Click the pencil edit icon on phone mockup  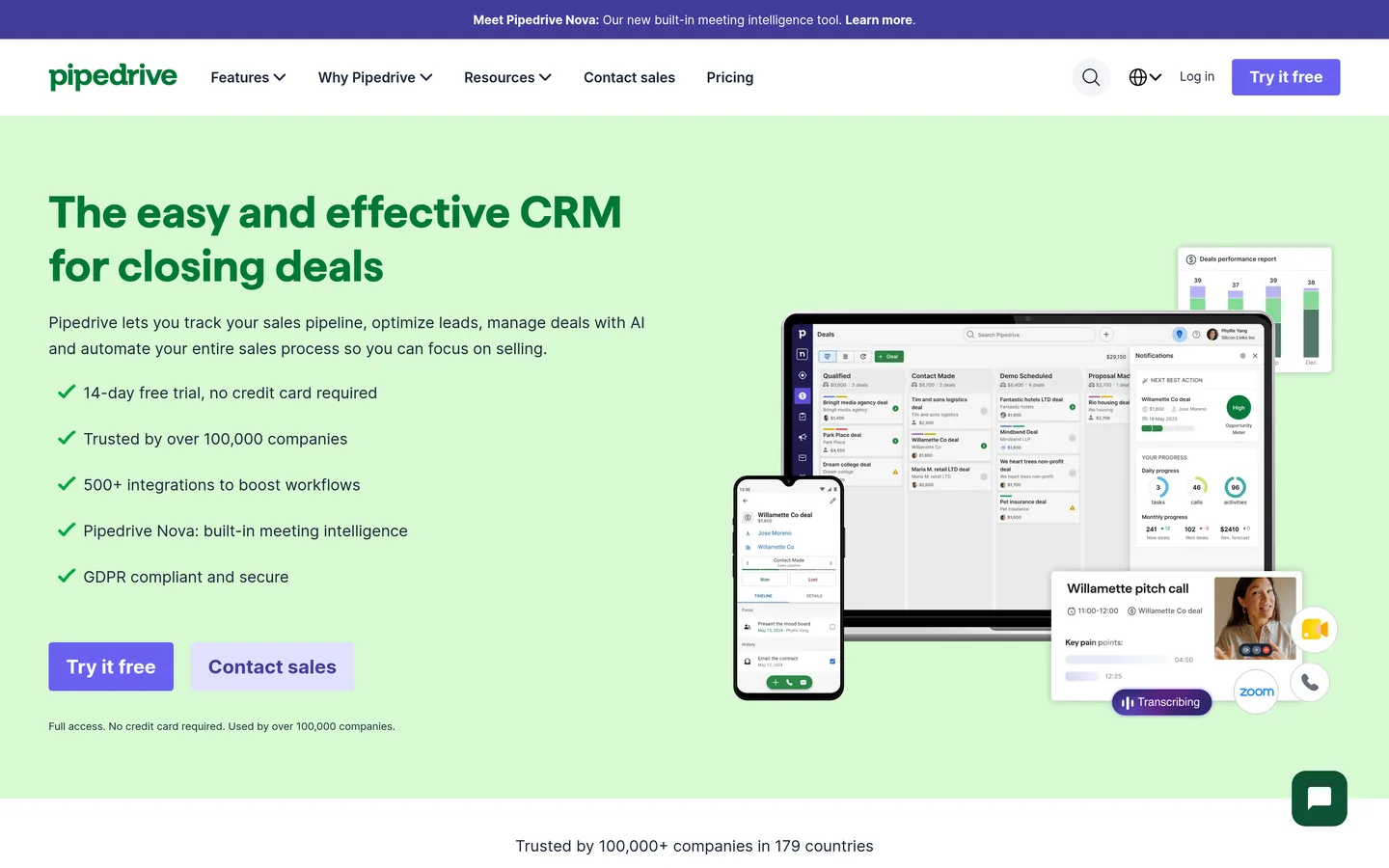click(832, 501)
